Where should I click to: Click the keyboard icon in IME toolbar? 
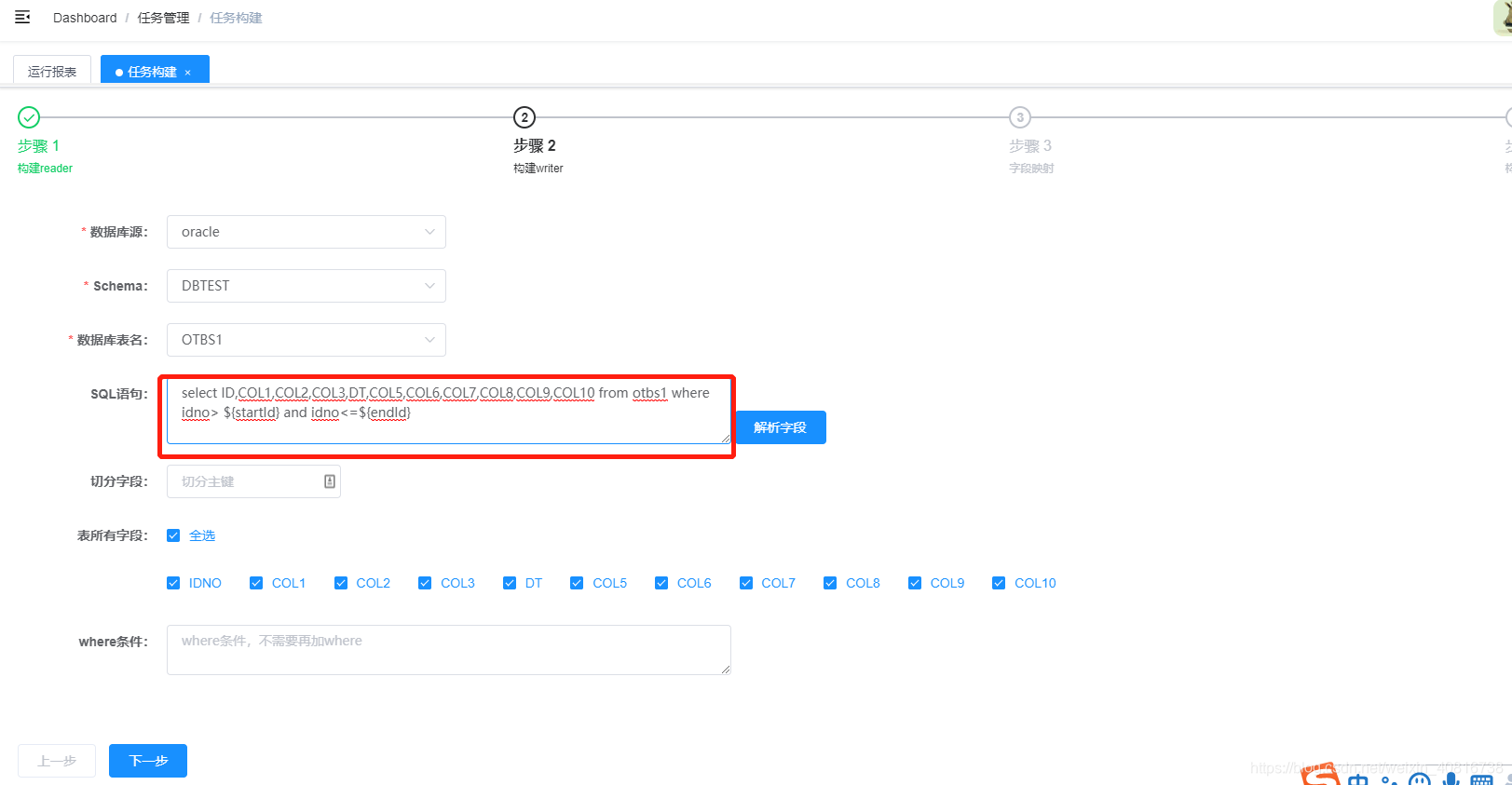pyautogui.click(x=1481, y=780)
